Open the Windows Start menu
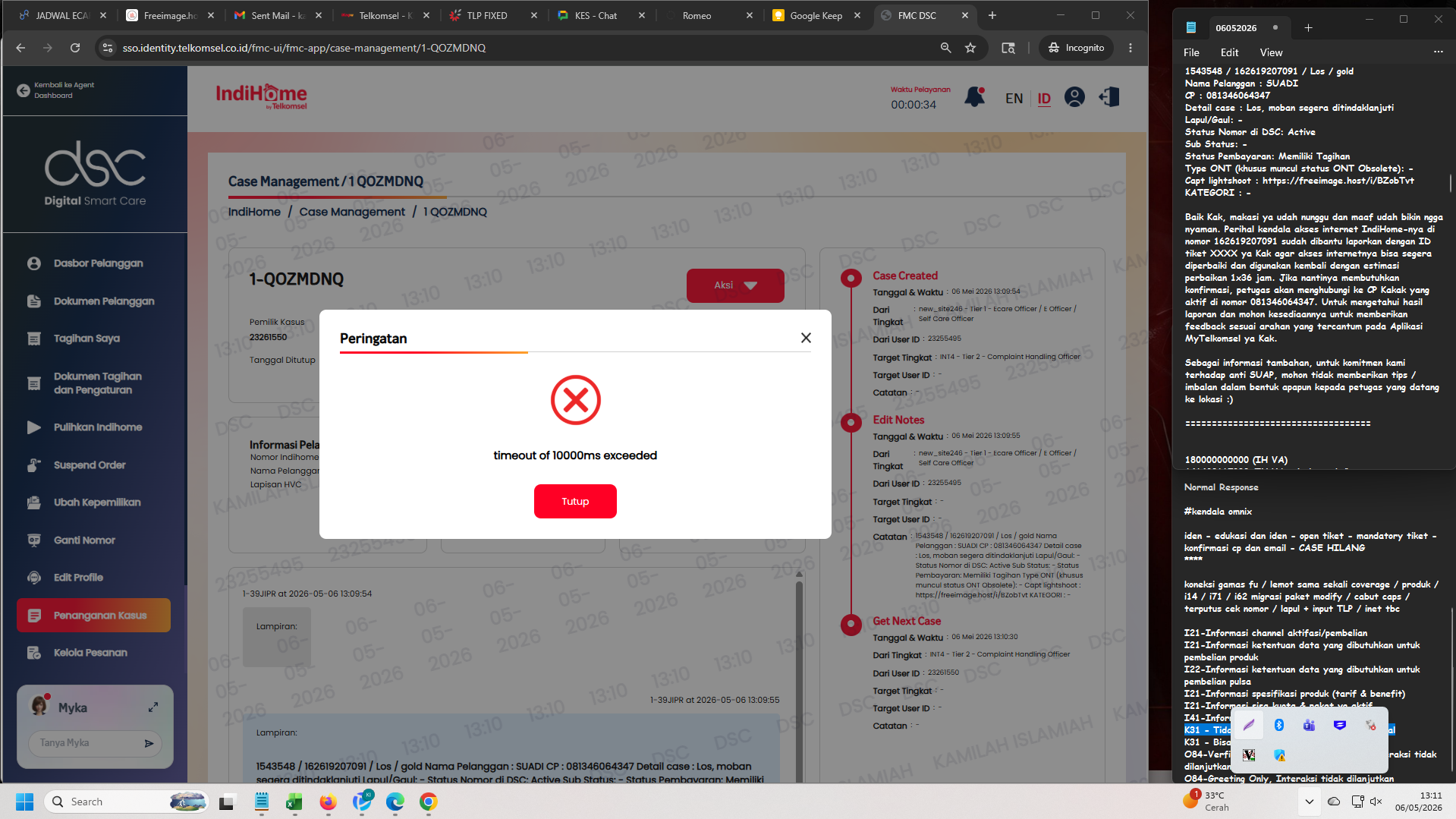 24,802
